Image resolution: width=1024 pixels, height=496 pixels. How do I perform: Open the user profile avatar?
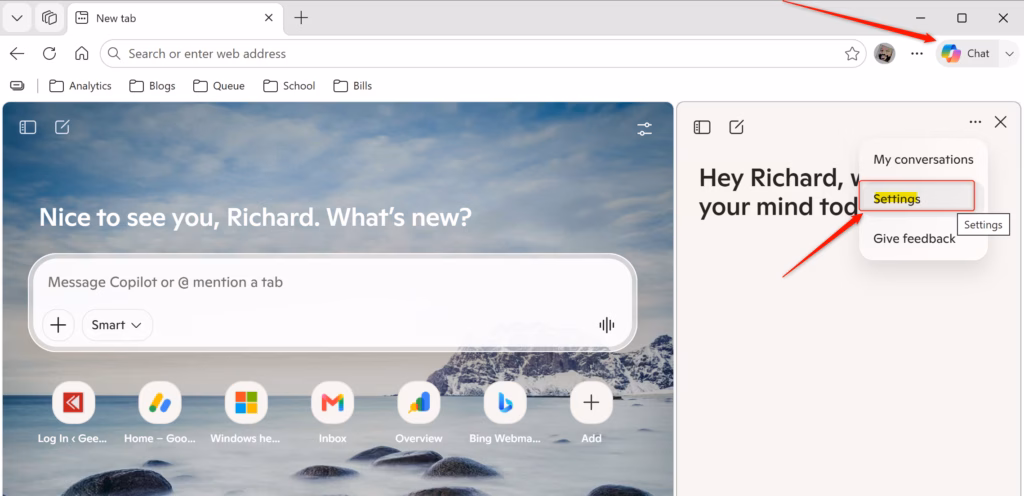tap(885, 54)
